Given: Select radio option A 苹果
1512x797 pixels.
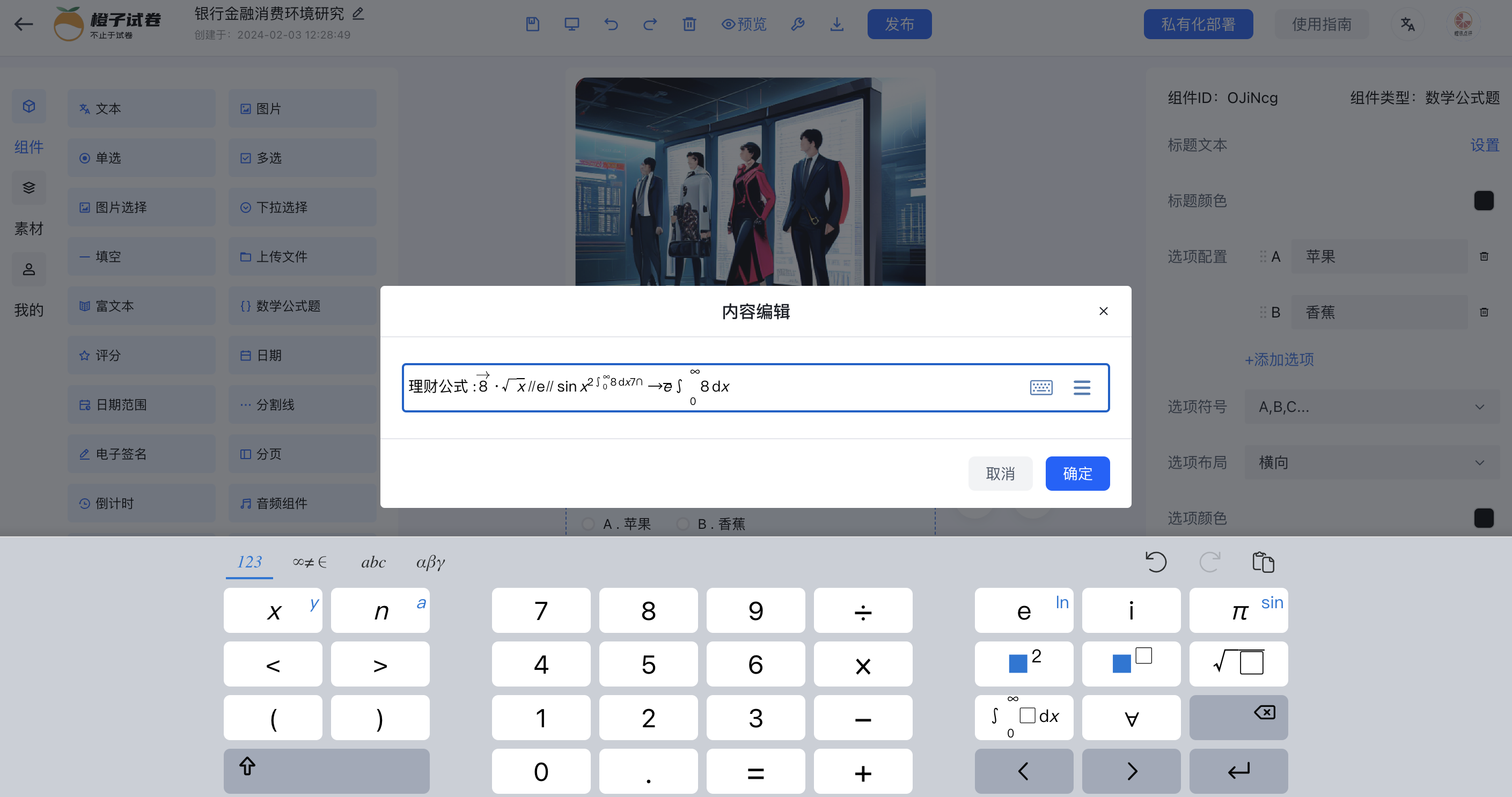Looking at the screenshot, I should coord(588,523).
